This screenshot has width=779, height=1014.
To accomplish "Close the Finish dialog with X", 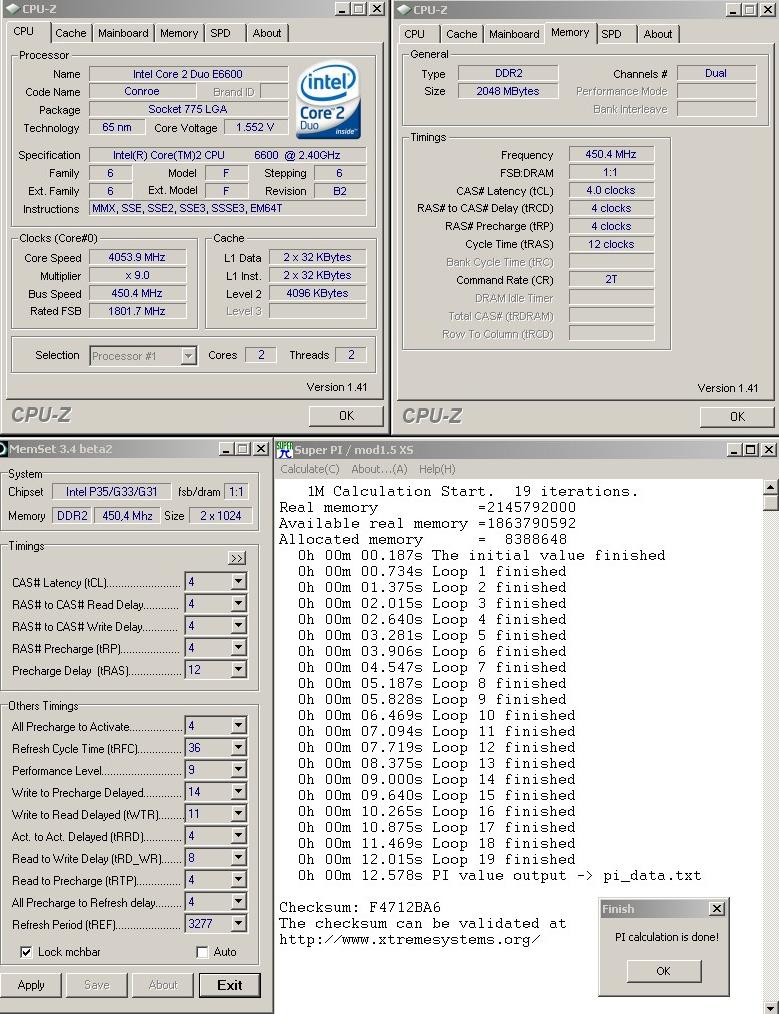I will (717, 909).
